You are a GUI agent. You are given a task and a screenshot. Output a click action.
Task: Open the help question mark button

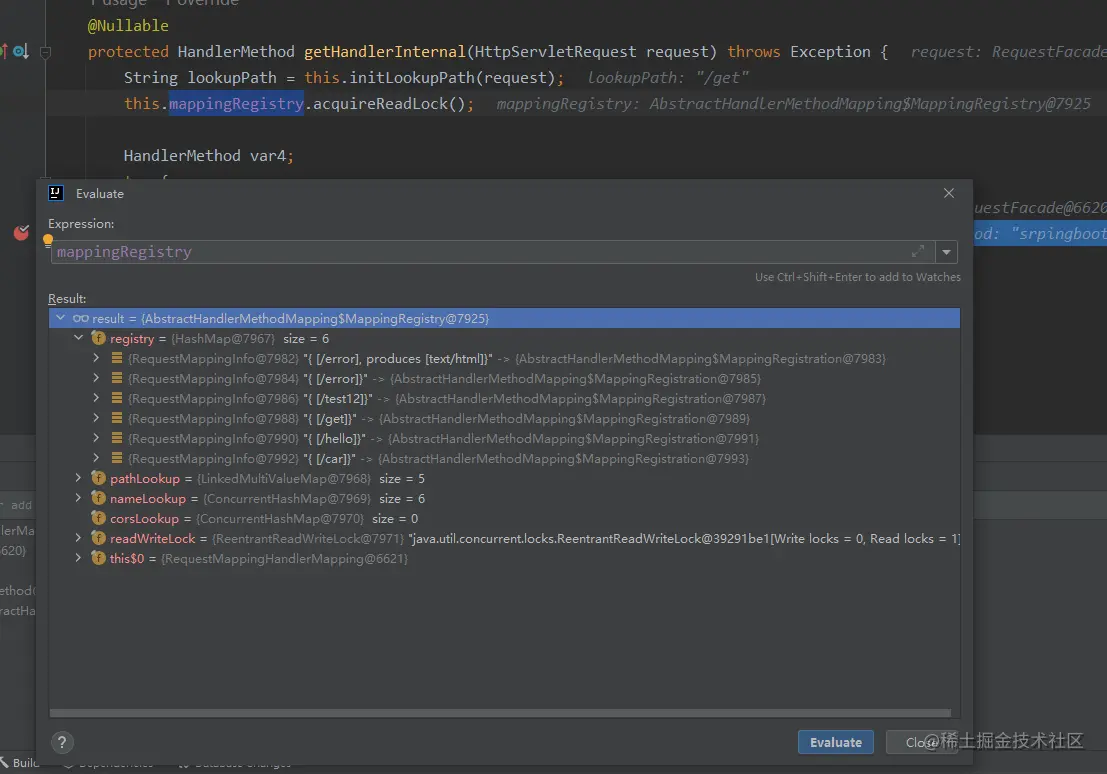[62, 742]
